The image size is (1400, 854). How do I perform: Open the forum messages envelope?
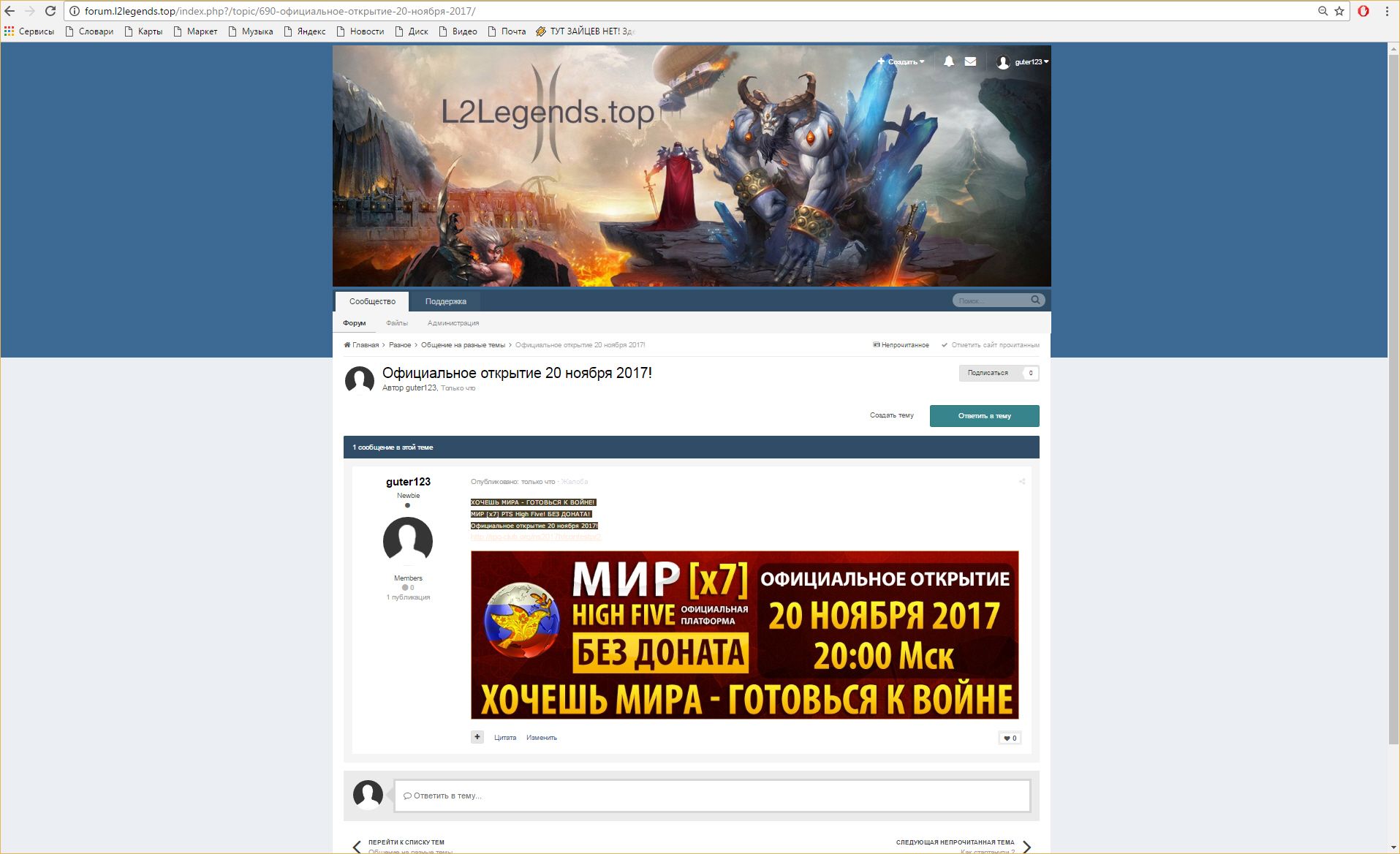pyautogui.click(x=970, y=61)
